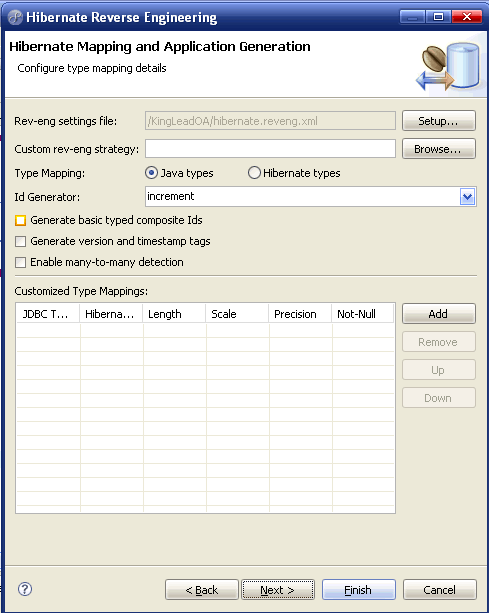Click the Length column header
This screenshot has width=489, height=613.
click(x=174, y=314)
